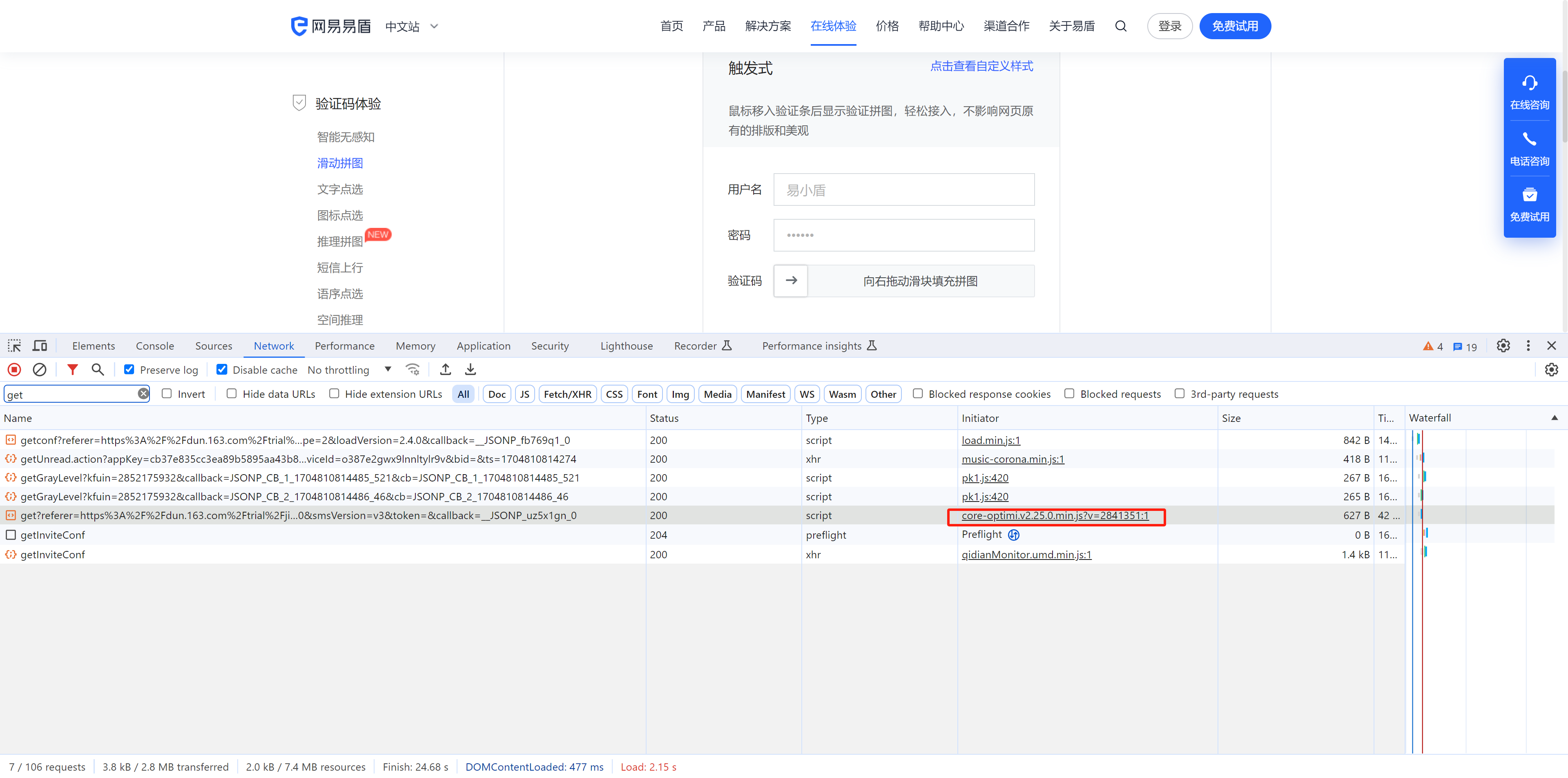Select 滑动拼图 in sidebar menu
This screenshot has height=778, width=1568.
(340, 163)
